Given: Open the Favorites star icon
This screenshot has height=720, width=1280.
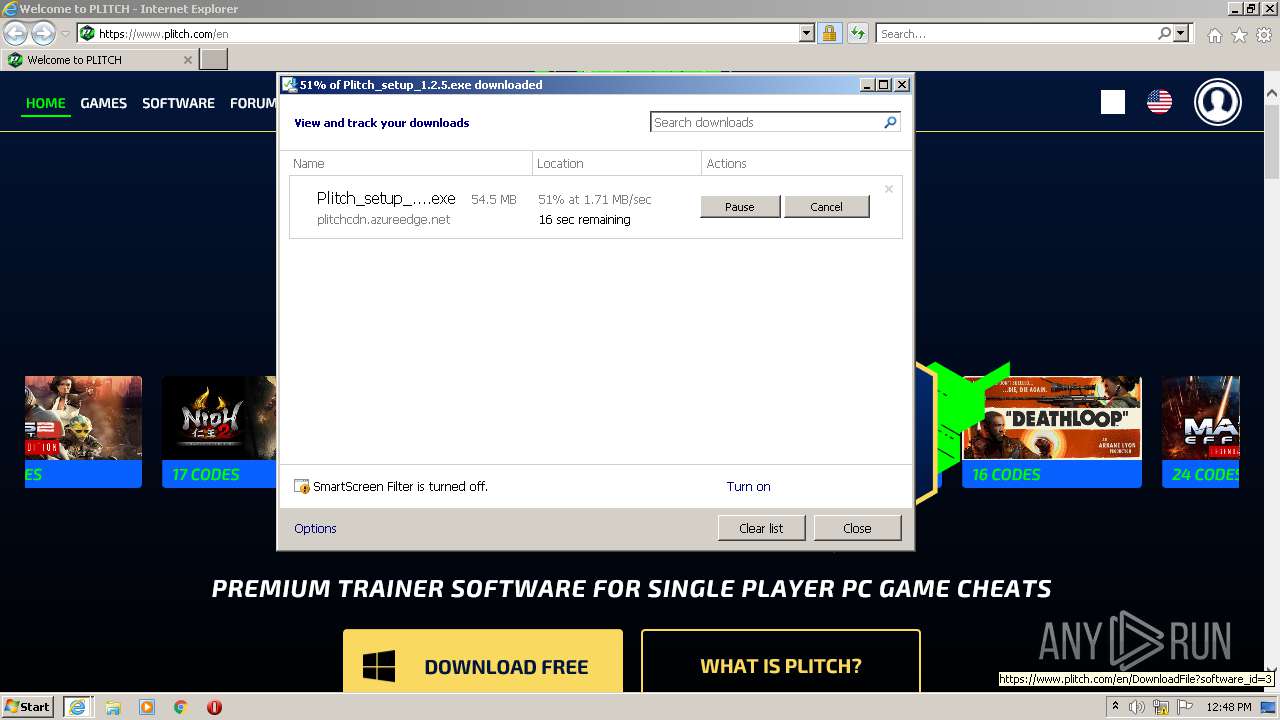Looking at the screenshot, I should 1239,35.
